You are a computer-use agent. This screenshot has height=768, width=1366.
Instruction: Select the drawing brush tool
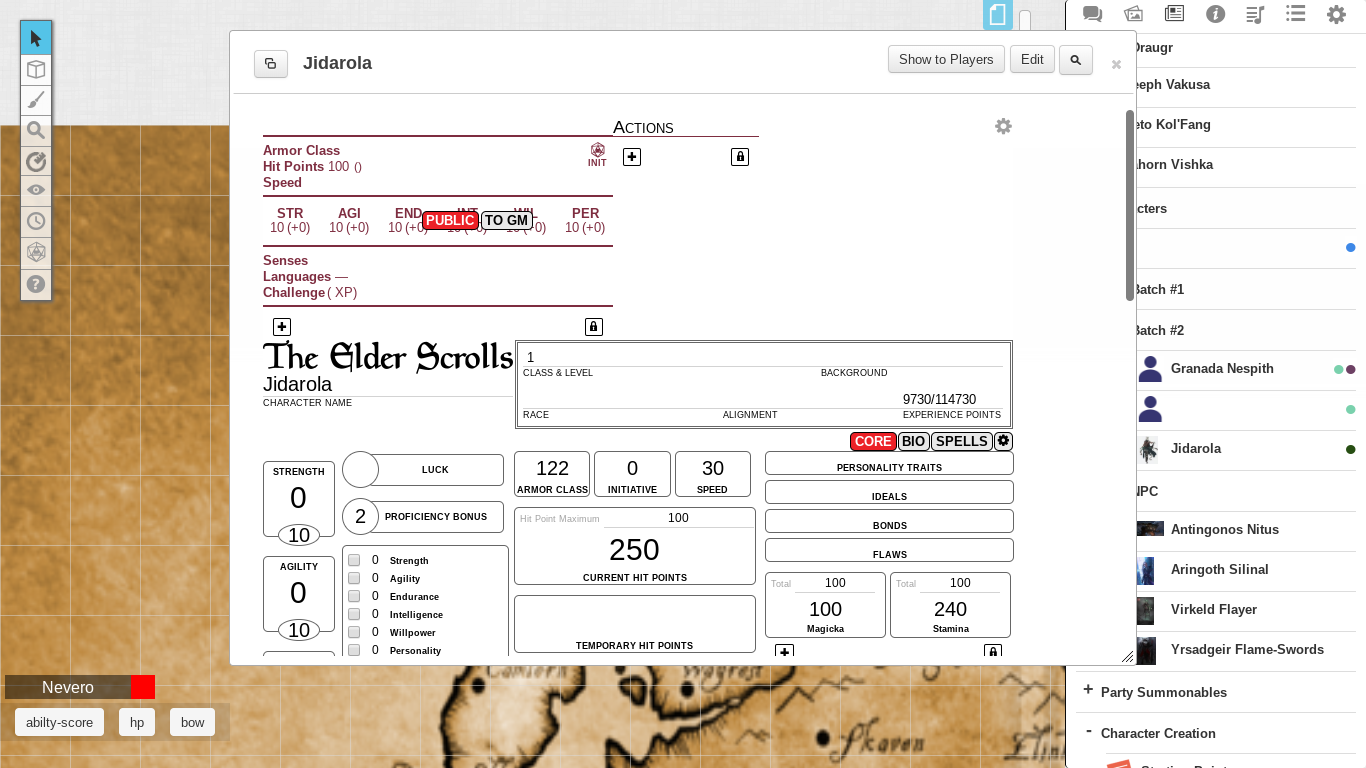tap(36, 100)
